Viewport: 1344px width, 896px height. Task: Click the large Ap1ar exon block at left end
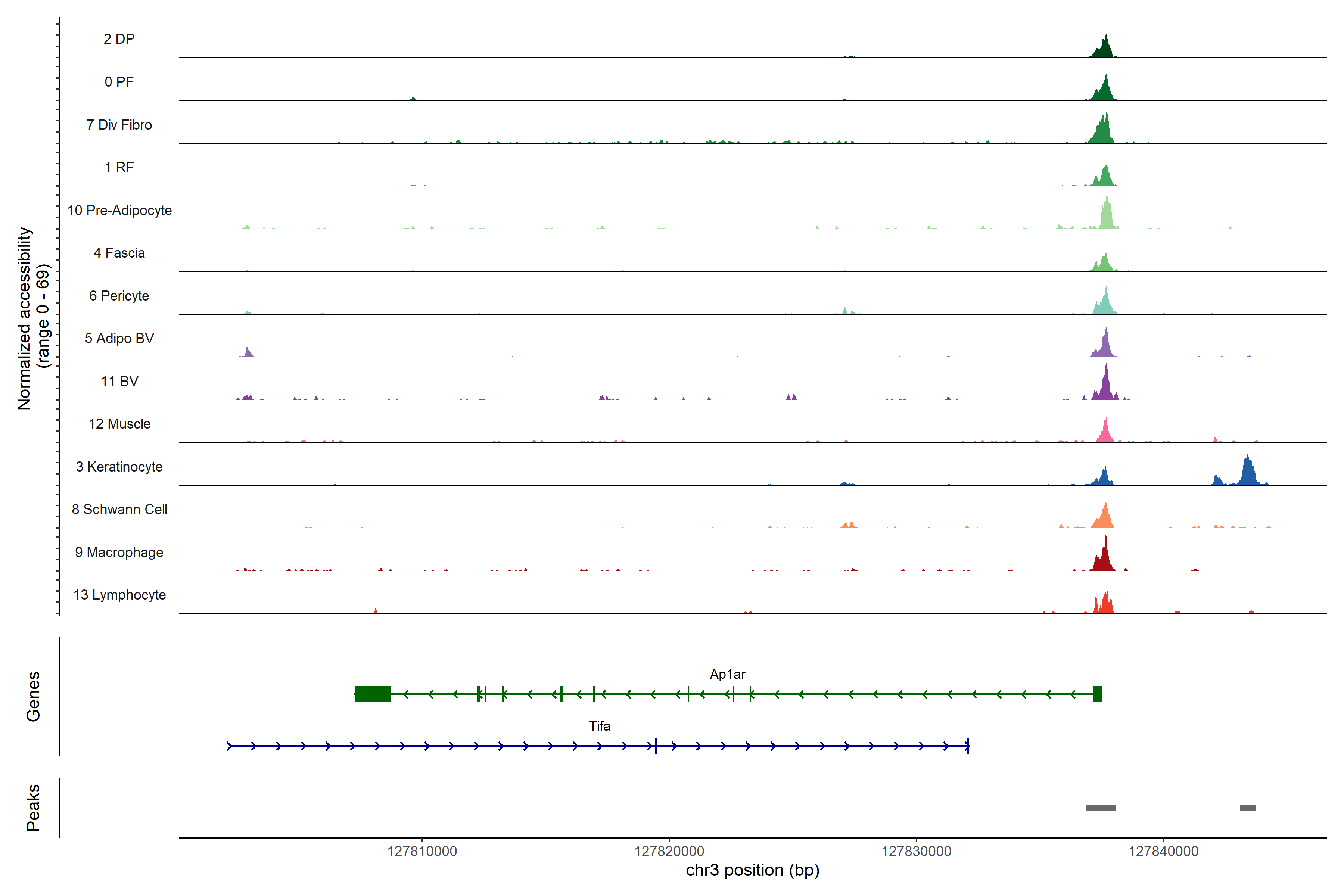tap(373, 694)
